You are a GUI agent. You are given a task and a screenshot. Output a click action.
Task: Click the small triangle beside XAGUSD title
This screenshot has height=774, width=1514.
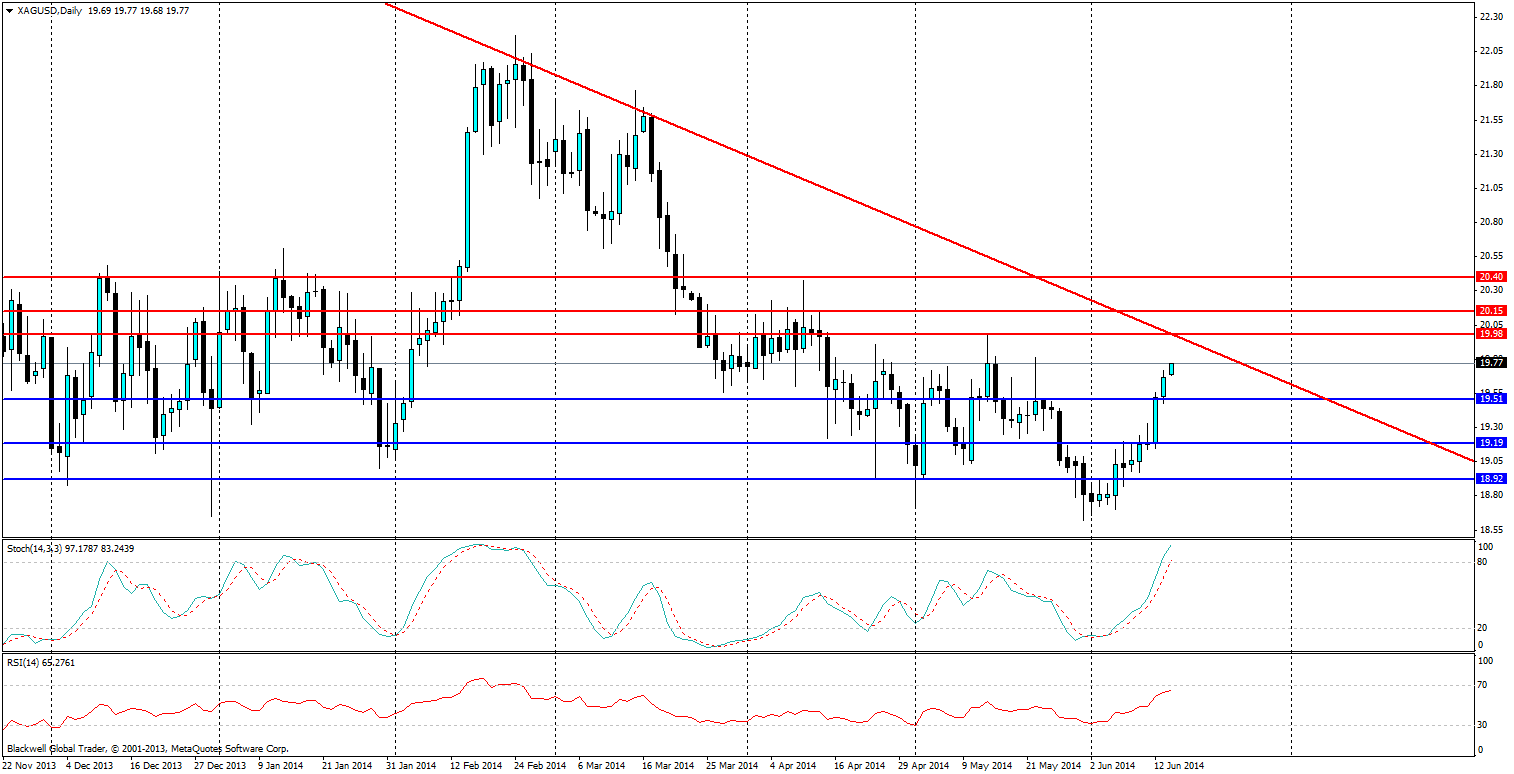coord(8,9)
